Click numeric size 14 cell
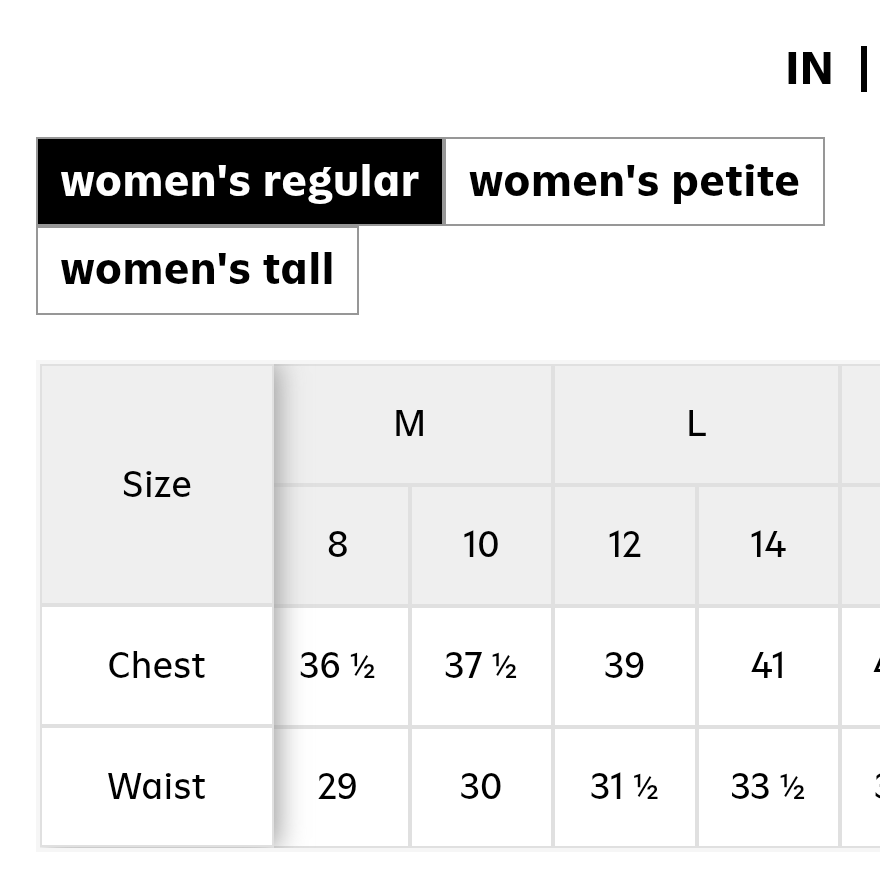880x879 pixels. 768,545
